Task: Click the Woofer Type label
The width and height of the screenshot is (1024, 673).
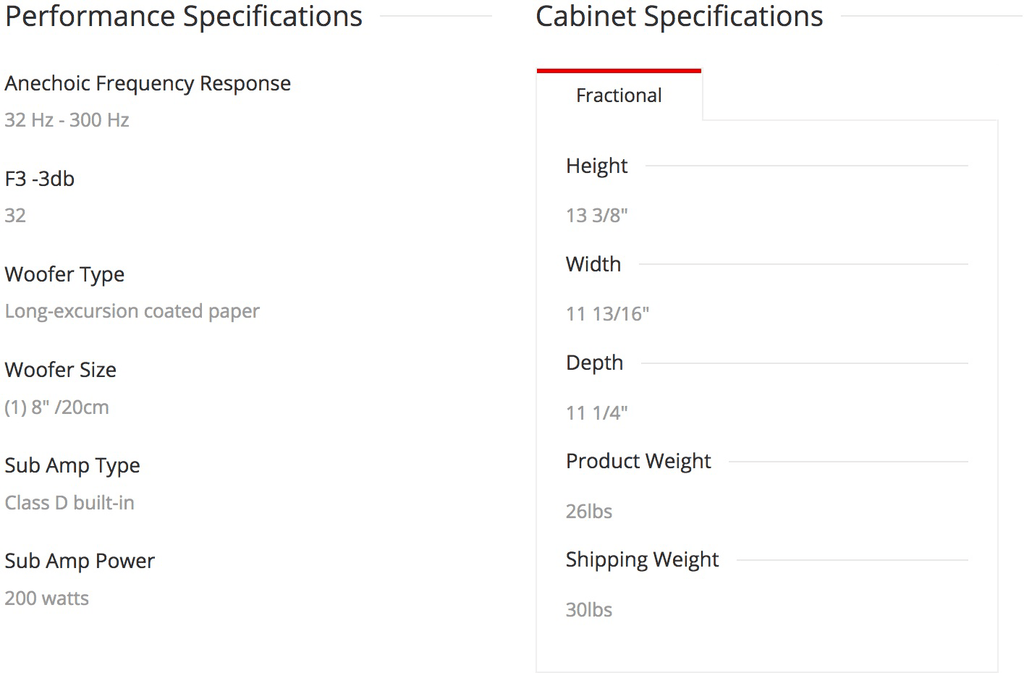Action: 65,275
